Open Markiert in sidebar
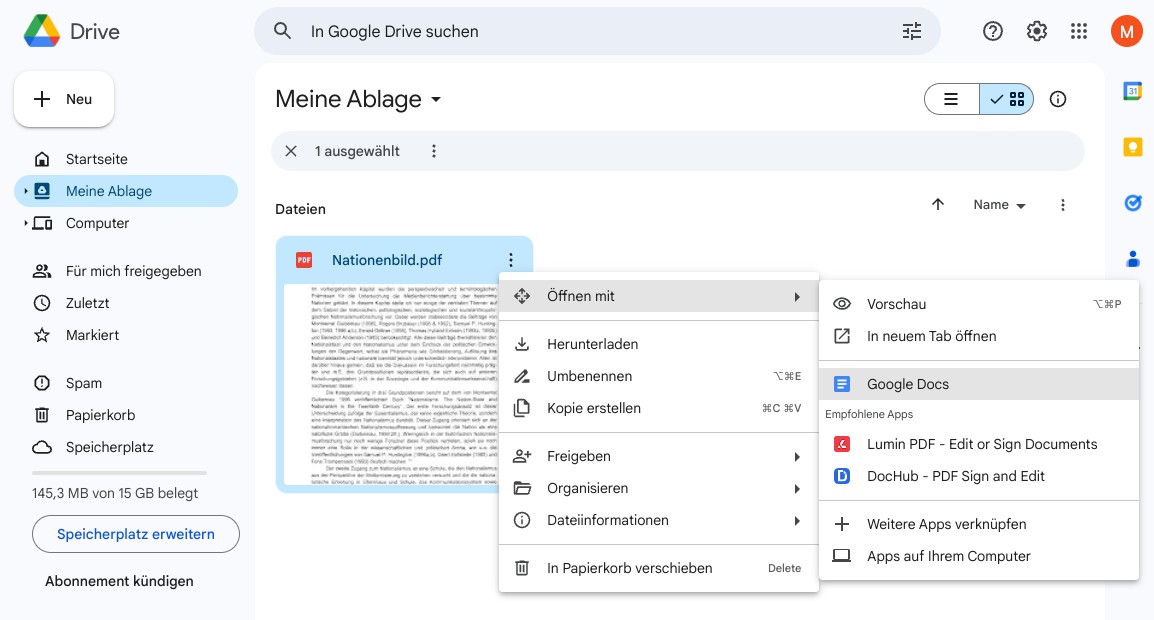The height and width of the screenshot is (620, 1154). point(126,335)
